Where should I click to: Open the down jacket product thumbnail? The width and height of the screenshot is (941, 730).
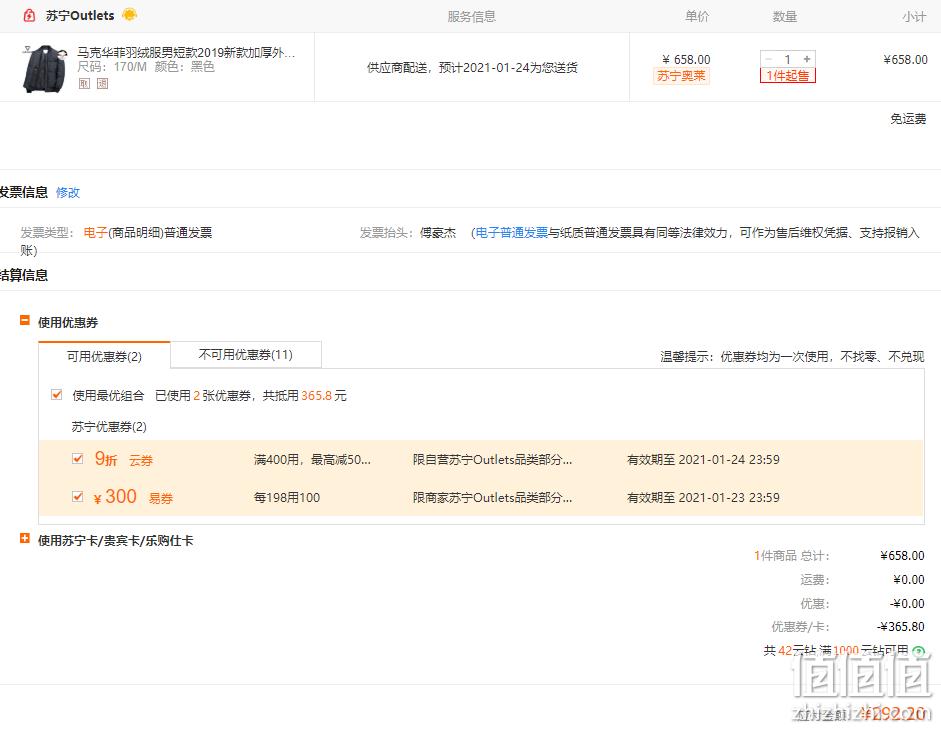pyautogui.click(x=44, y=68)
